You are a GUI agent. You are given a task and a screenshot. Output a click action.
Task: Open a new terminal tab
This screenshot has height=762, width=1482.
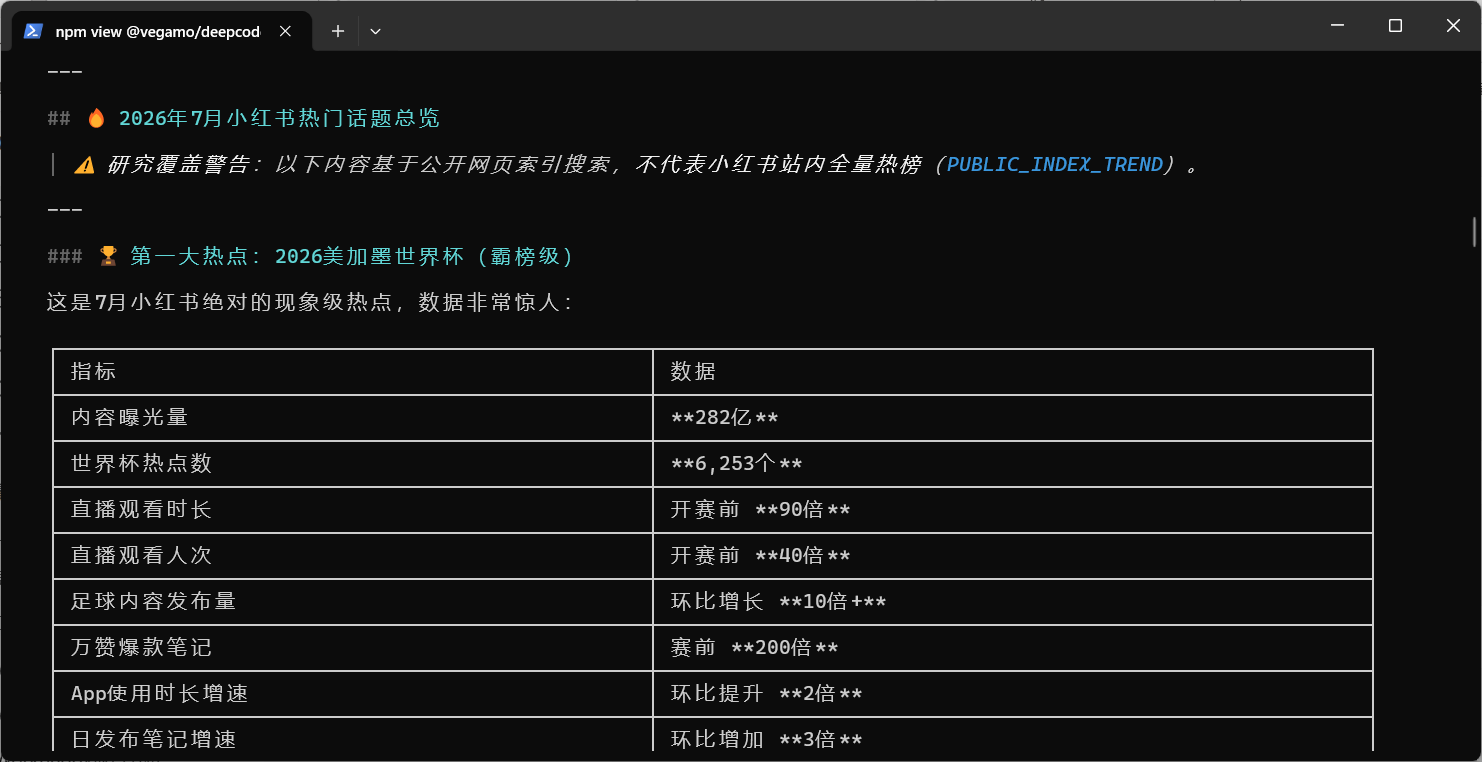(338, 31)
